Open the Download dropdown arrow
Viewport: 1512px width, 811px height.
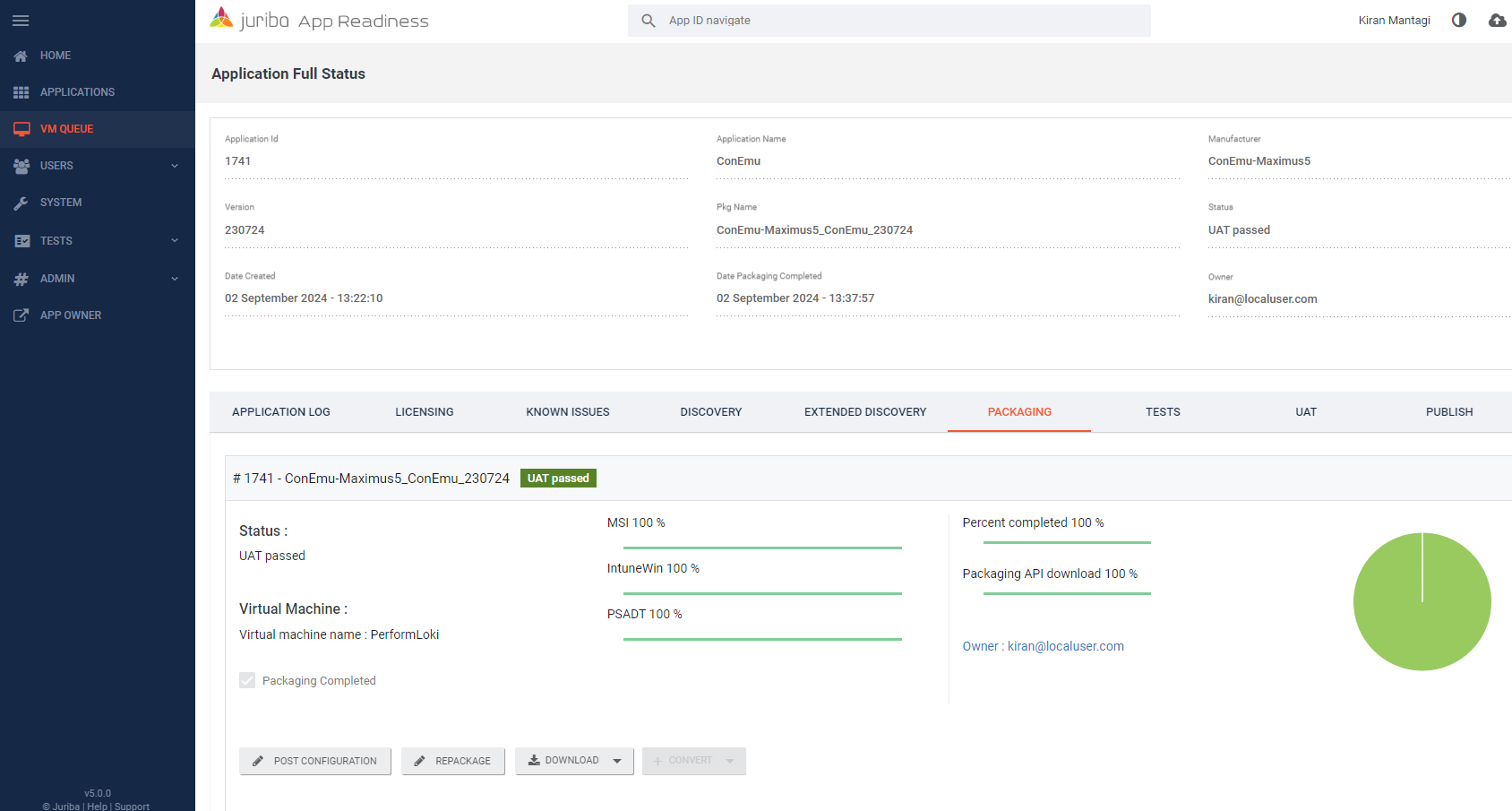click(617, 761)
